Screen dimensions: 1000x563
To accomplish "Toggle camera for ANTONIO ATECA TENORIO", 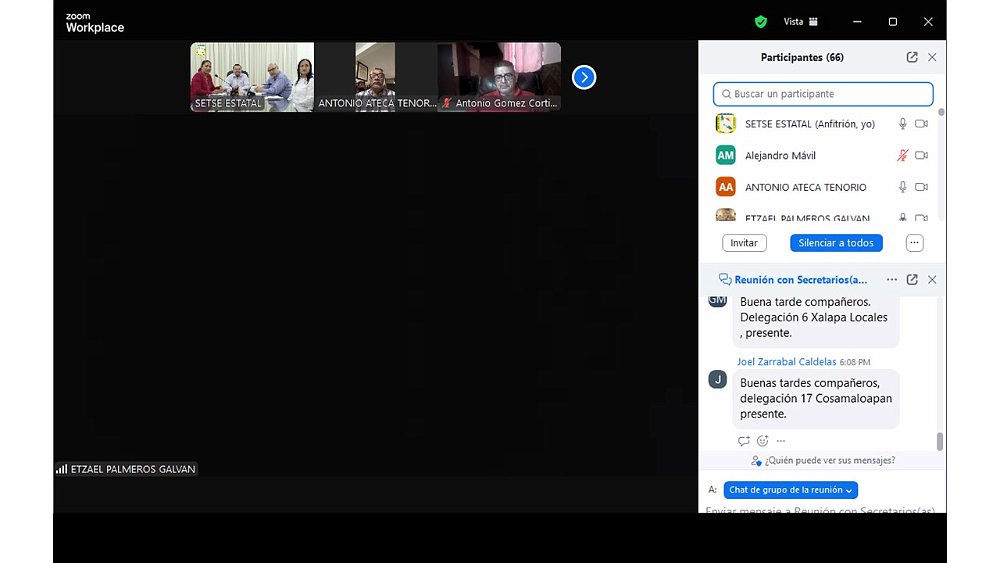I will point(922,187).
